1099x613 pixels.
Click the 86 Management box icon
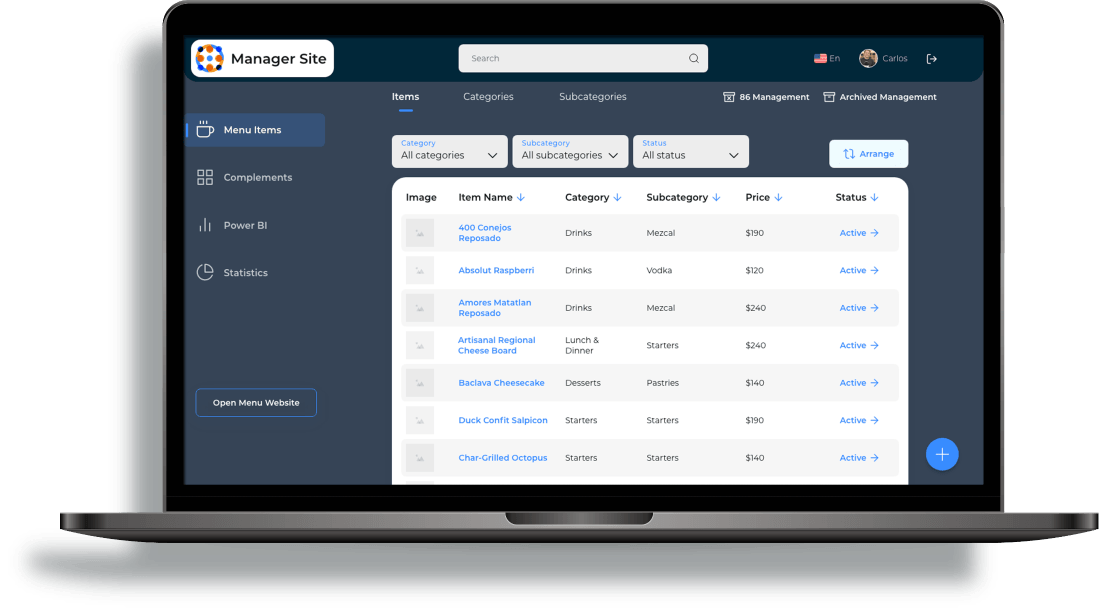click(x=728, y=96)
